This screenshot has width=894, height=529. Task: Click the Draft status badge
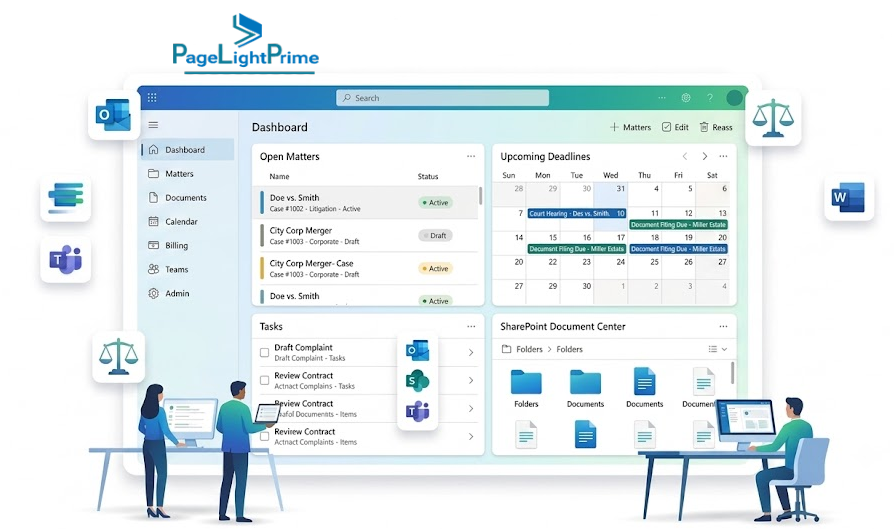click(436, 235)
